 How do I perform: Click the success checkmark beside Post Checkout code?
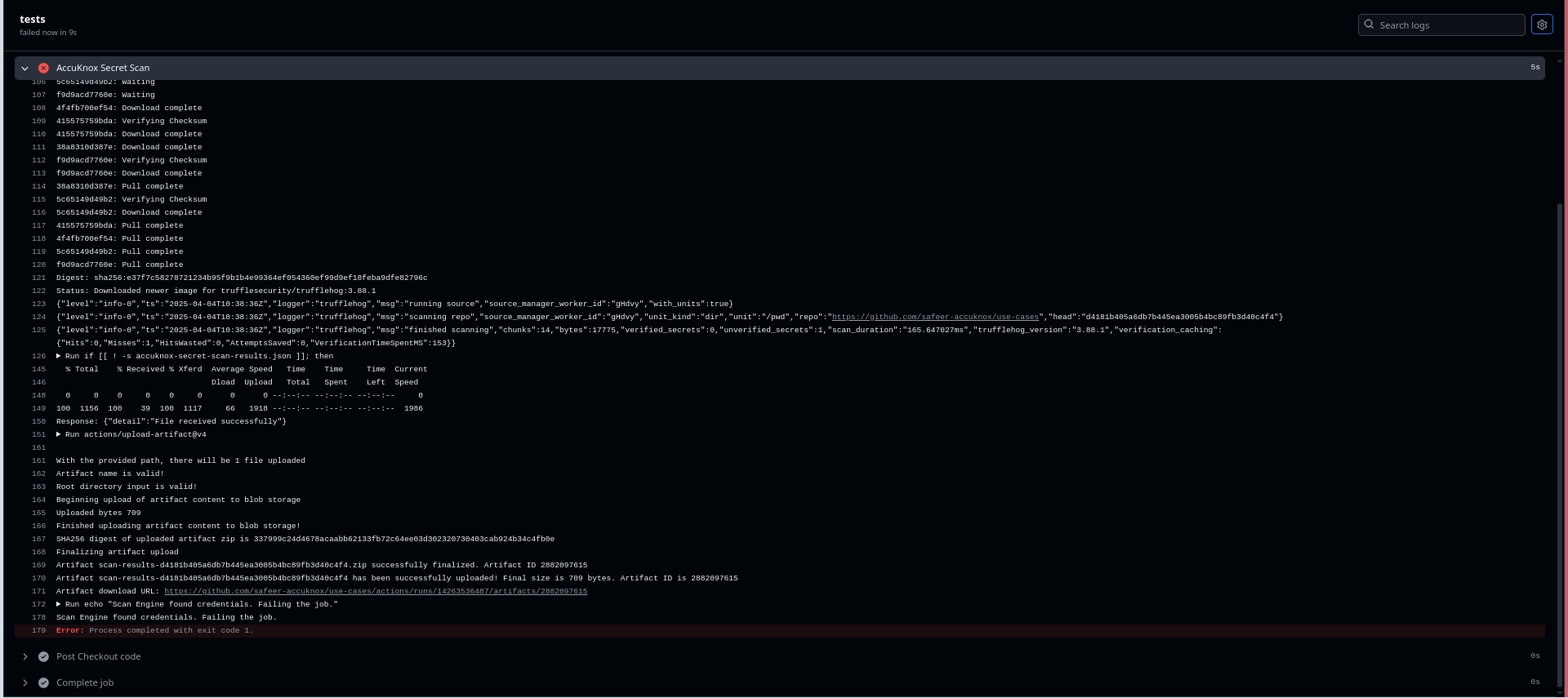pyautogui.click(x=43, y=656)
